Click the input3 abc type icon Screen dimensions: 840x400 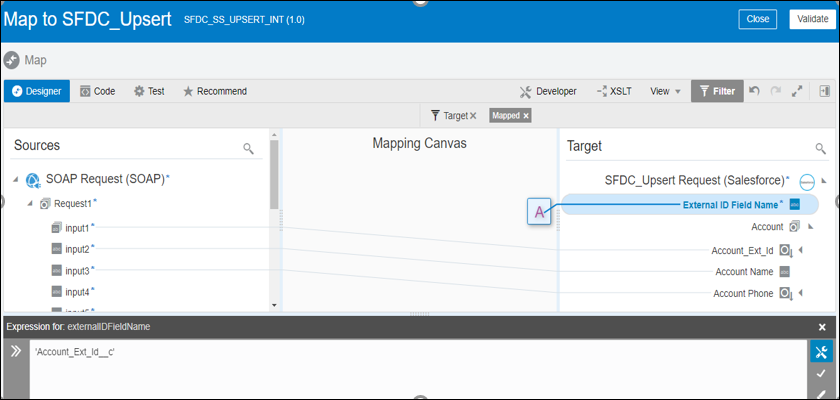click(56, 270)
